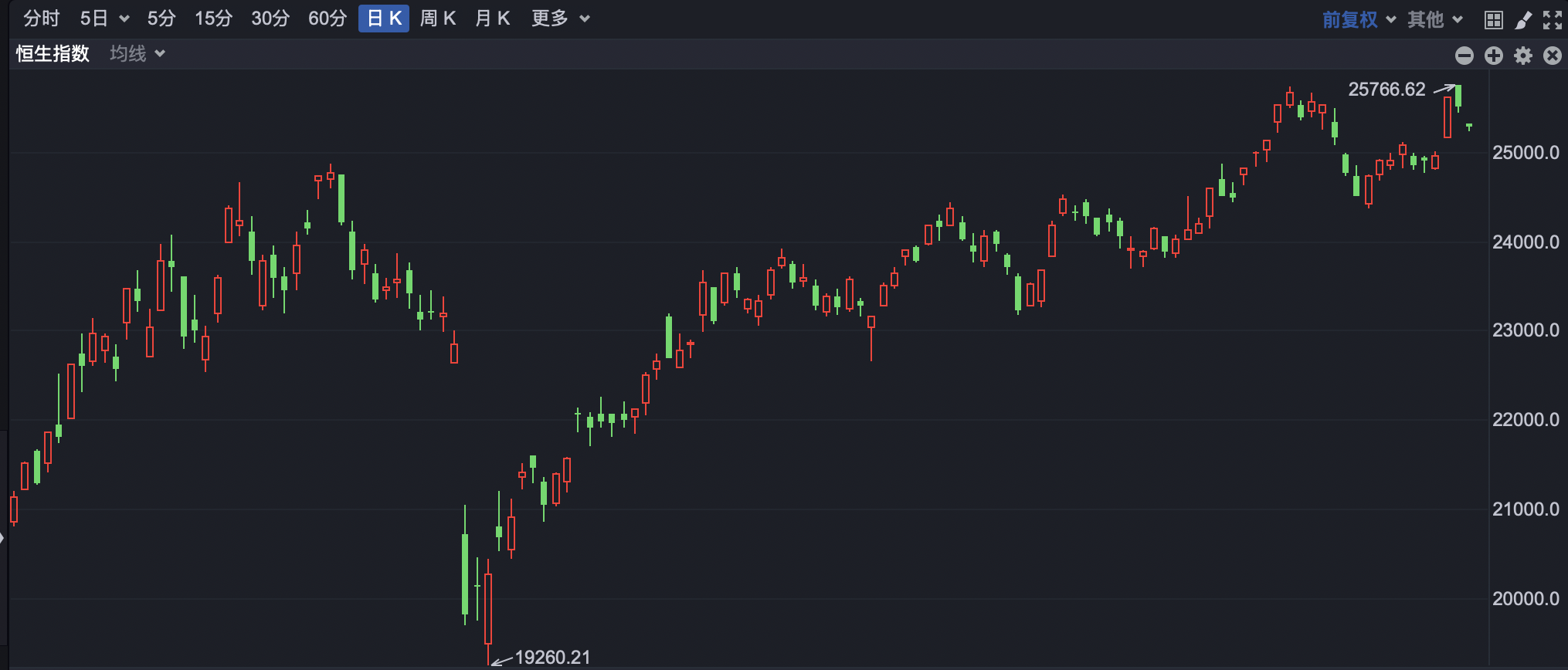Select the 周K weekly chart tab
This screenshot has height=670, width=1568.
click(x=438, y=19)
